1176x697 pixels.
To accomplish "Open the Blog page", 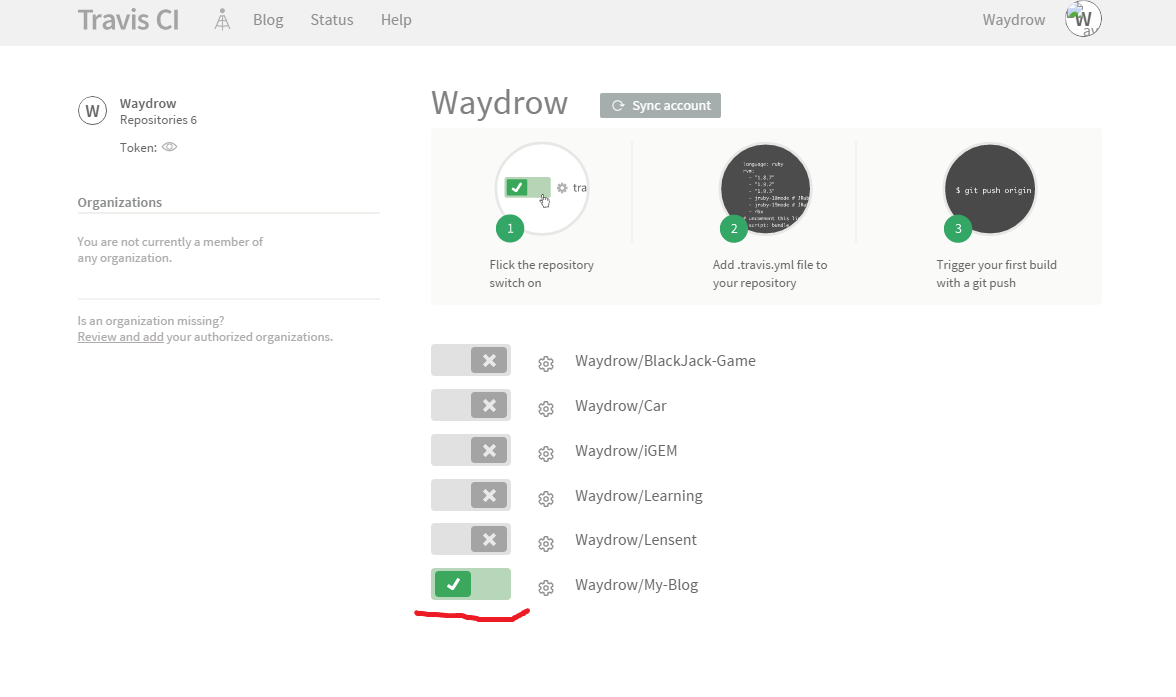I will pyautogui.click(x=268, y=20).
